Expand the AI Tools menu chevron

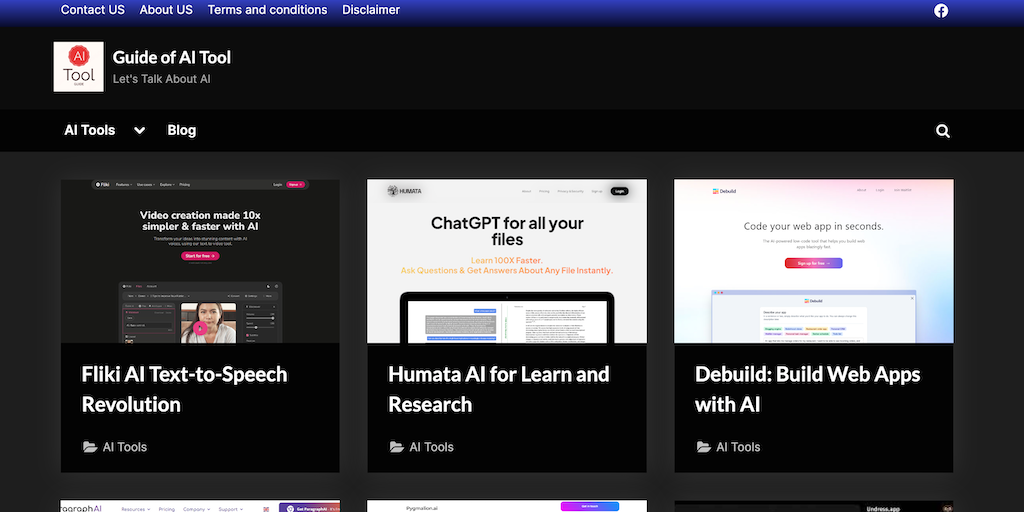(139, 130)
